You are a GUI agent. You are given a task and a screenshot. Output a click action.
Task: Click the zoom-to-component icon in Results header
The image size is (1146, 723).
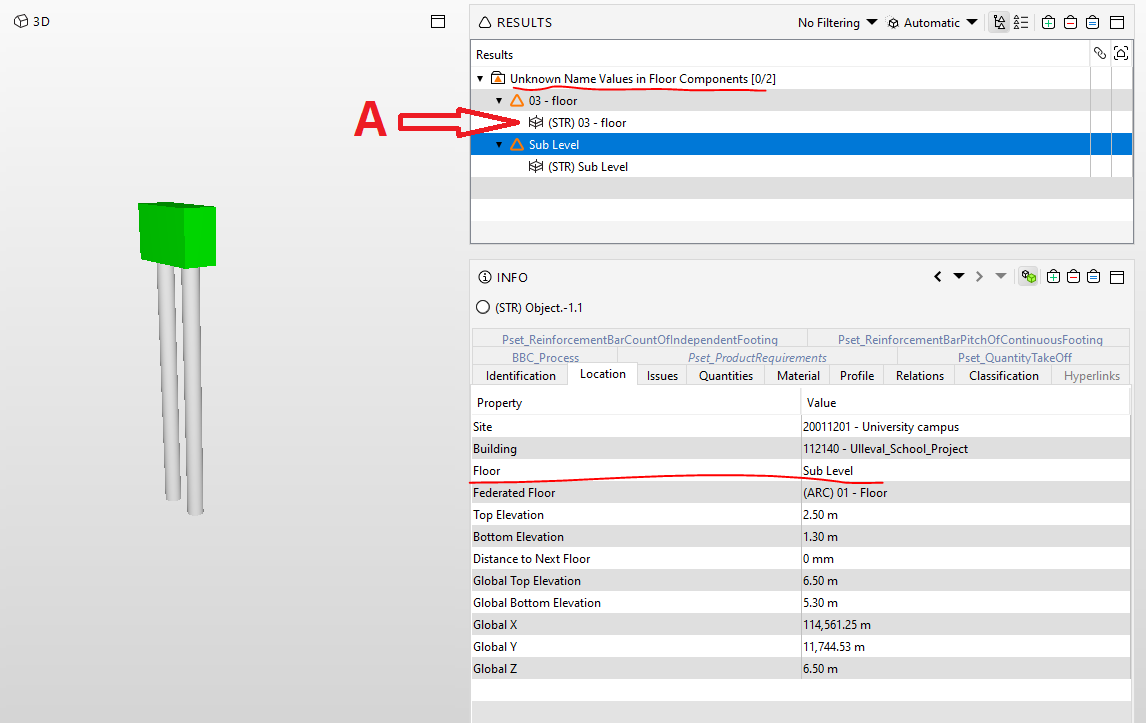tap(1121, 53)
